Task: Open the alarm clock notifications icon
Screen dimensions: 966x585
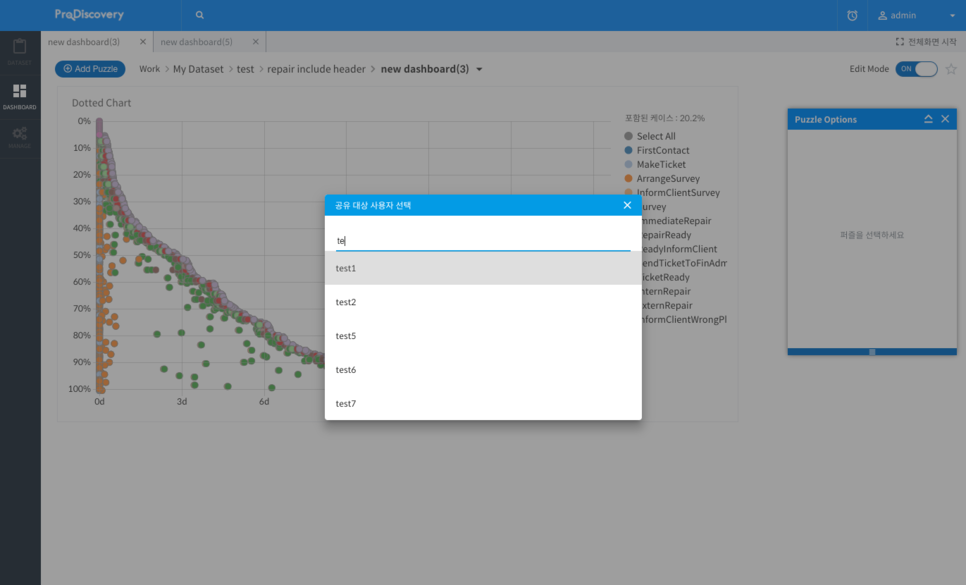Action: [852, 15]
